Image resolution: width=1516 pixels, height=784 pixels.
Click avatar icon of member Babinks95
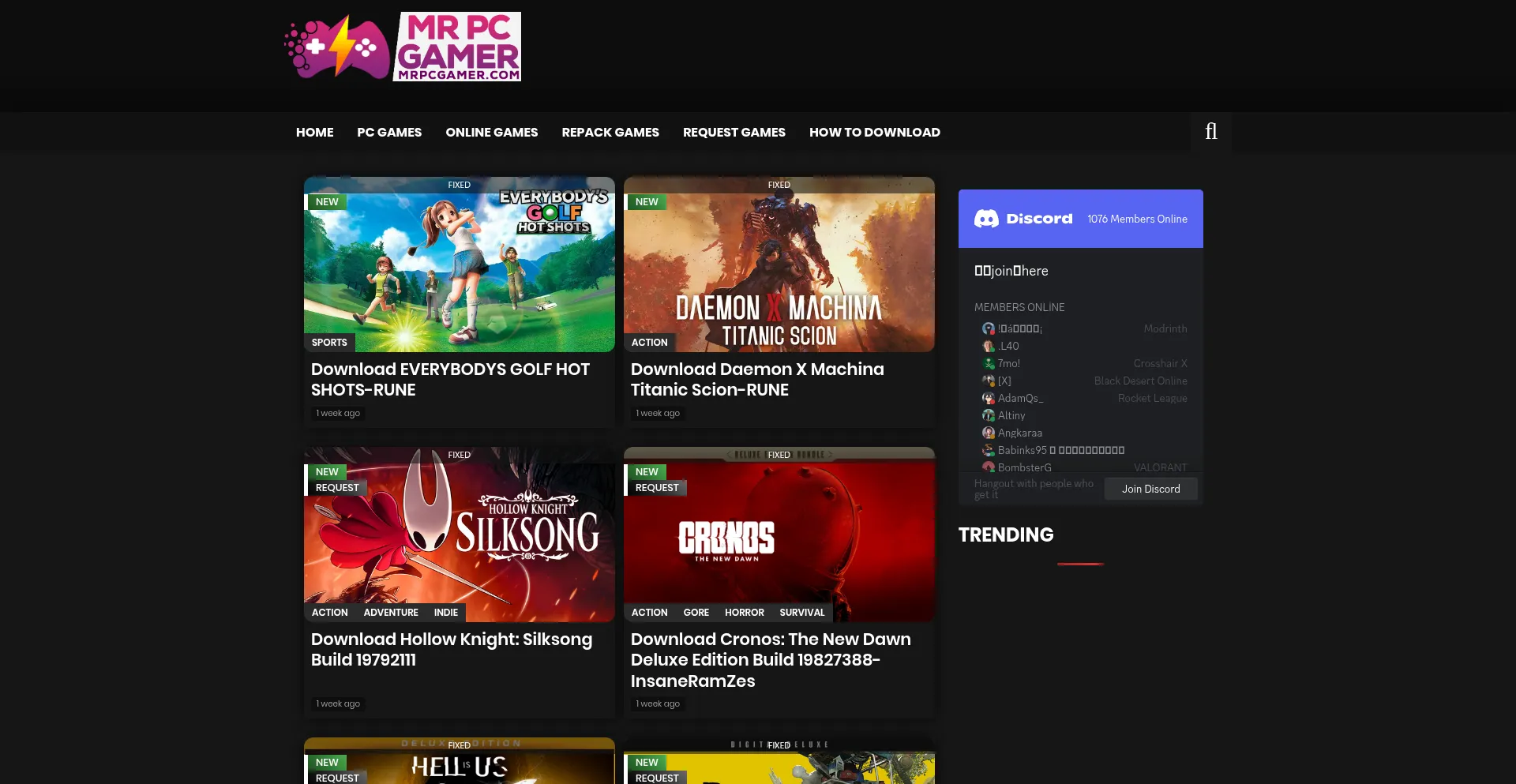tap(988, 451)
